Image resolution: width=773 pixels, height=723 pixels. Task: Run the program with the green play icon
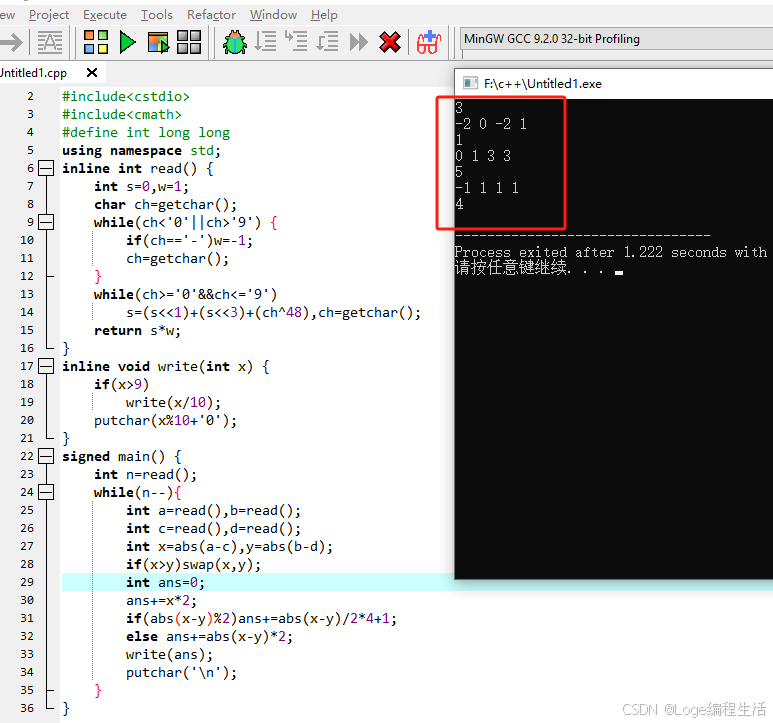click(128, 42)
